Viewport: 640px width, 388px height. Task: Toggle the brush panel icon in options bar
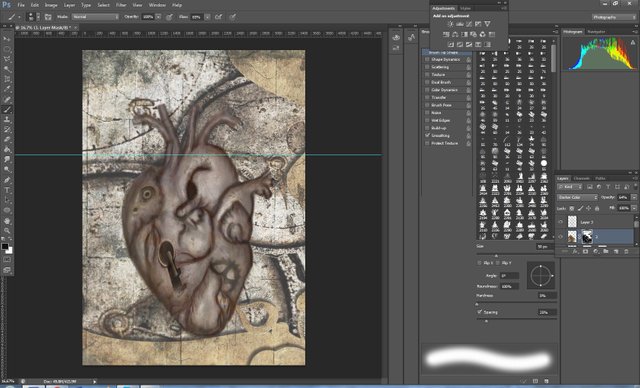point(48,17)
